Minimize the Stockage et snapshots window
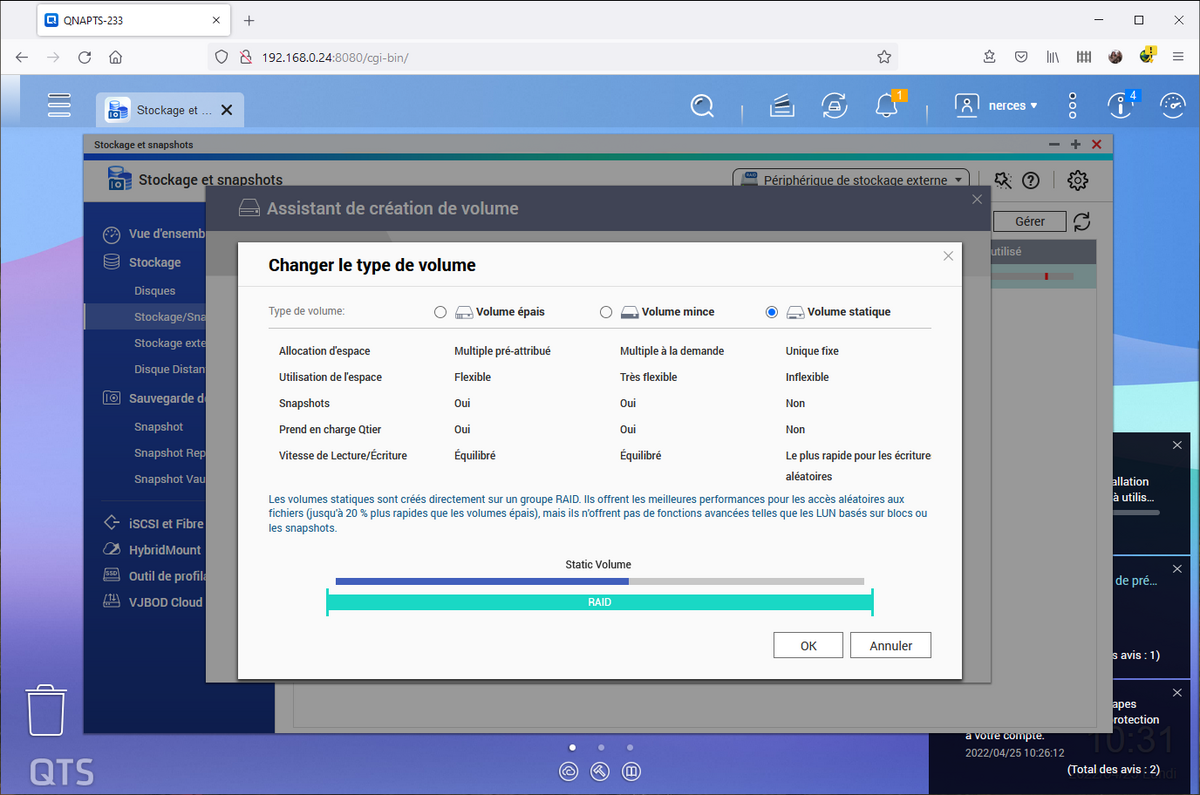 (x=1054, y=144)
